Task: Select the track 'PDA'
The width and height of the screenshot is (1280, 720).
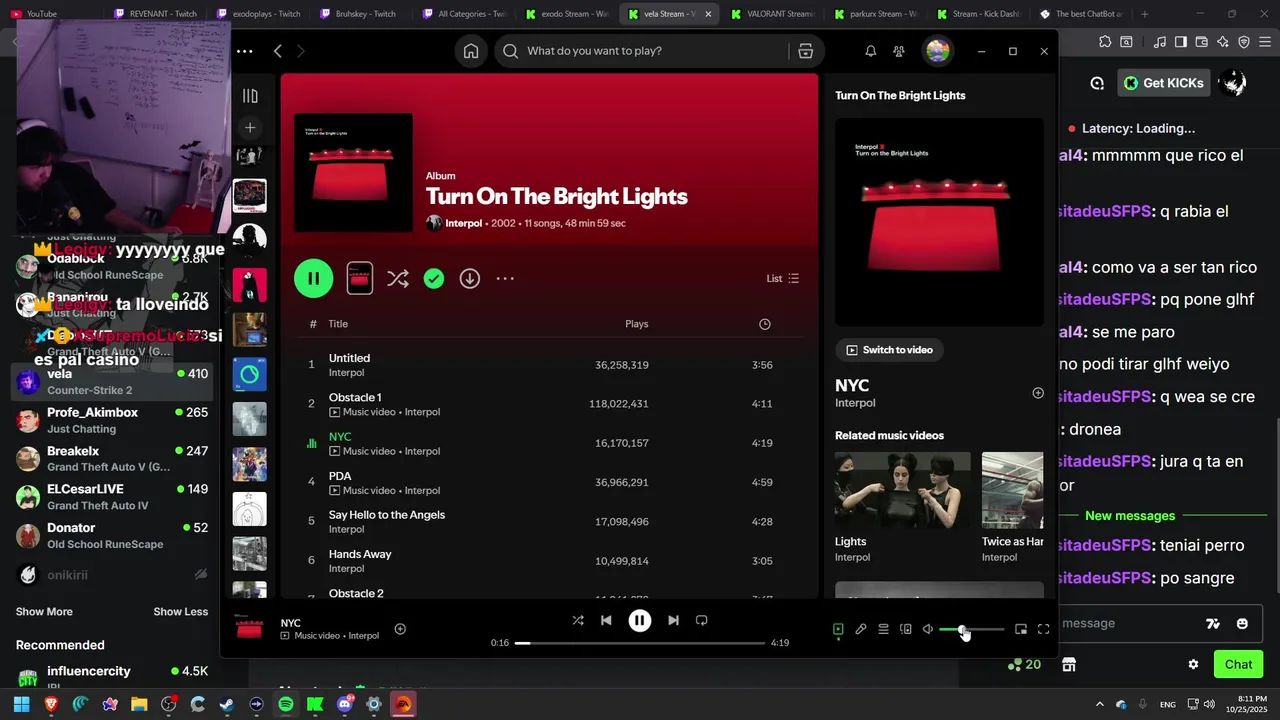Action: [550, 482]
